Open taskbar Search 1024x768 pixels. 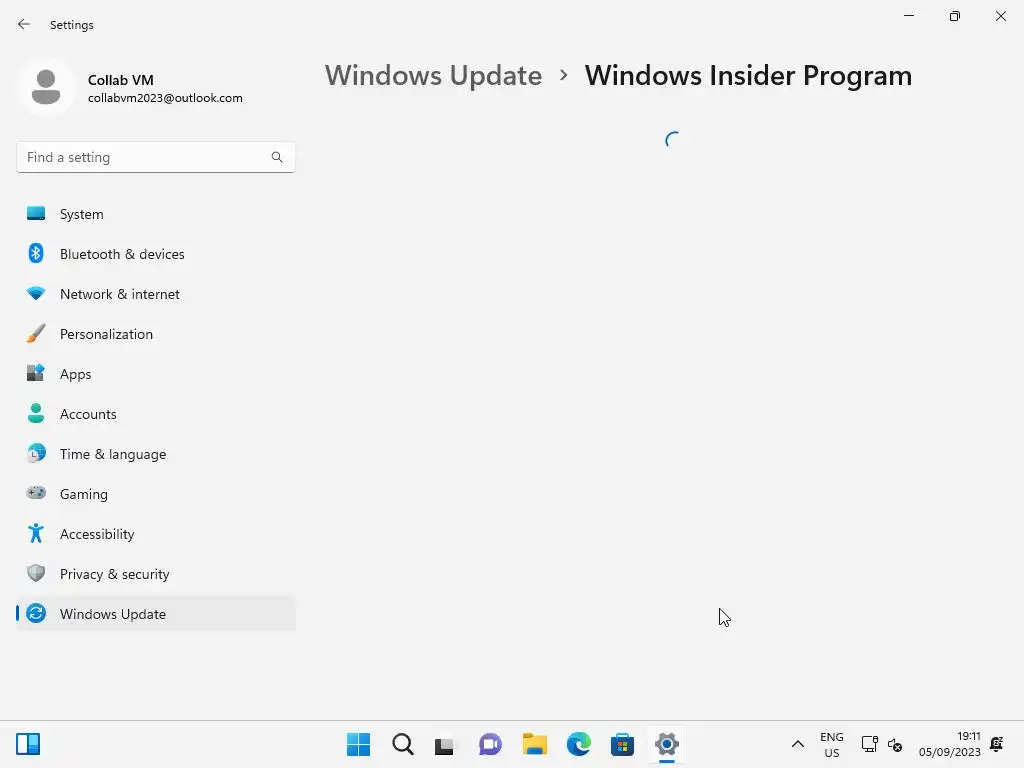(402, 744)
